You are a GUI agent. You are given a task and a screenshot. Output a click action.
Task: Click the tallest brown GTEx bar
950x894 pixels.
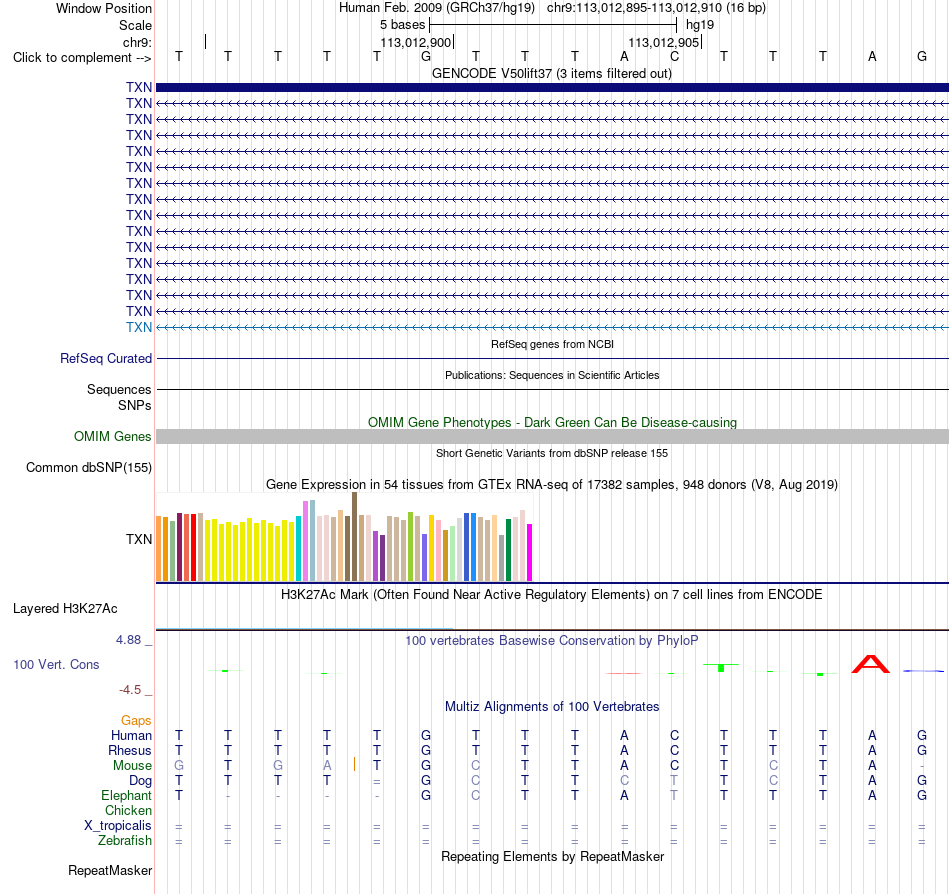pyautogui.click(x=354, y=537)
